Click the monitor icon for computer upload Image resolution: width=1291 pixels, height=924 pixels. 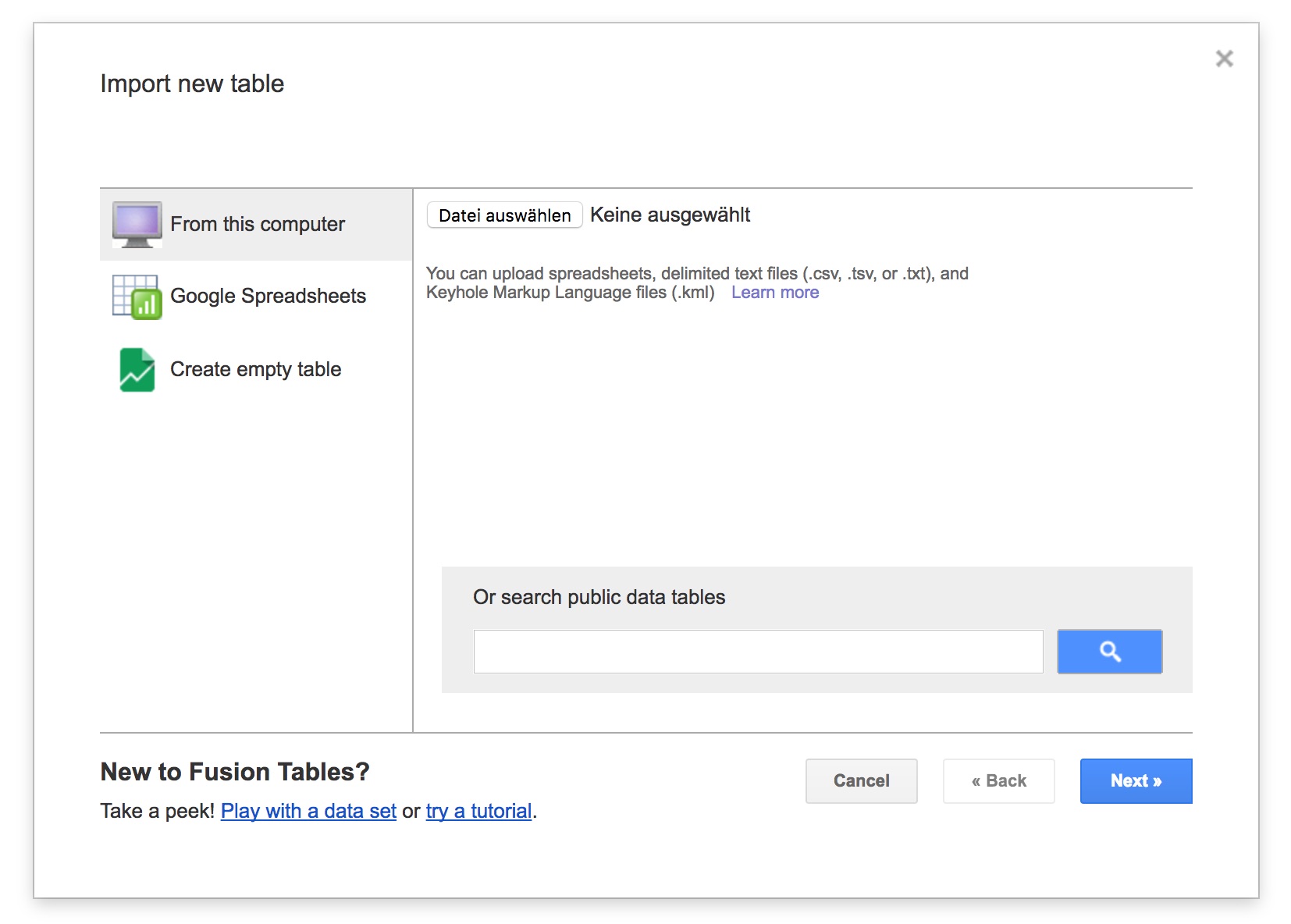(x=137, y=224)
